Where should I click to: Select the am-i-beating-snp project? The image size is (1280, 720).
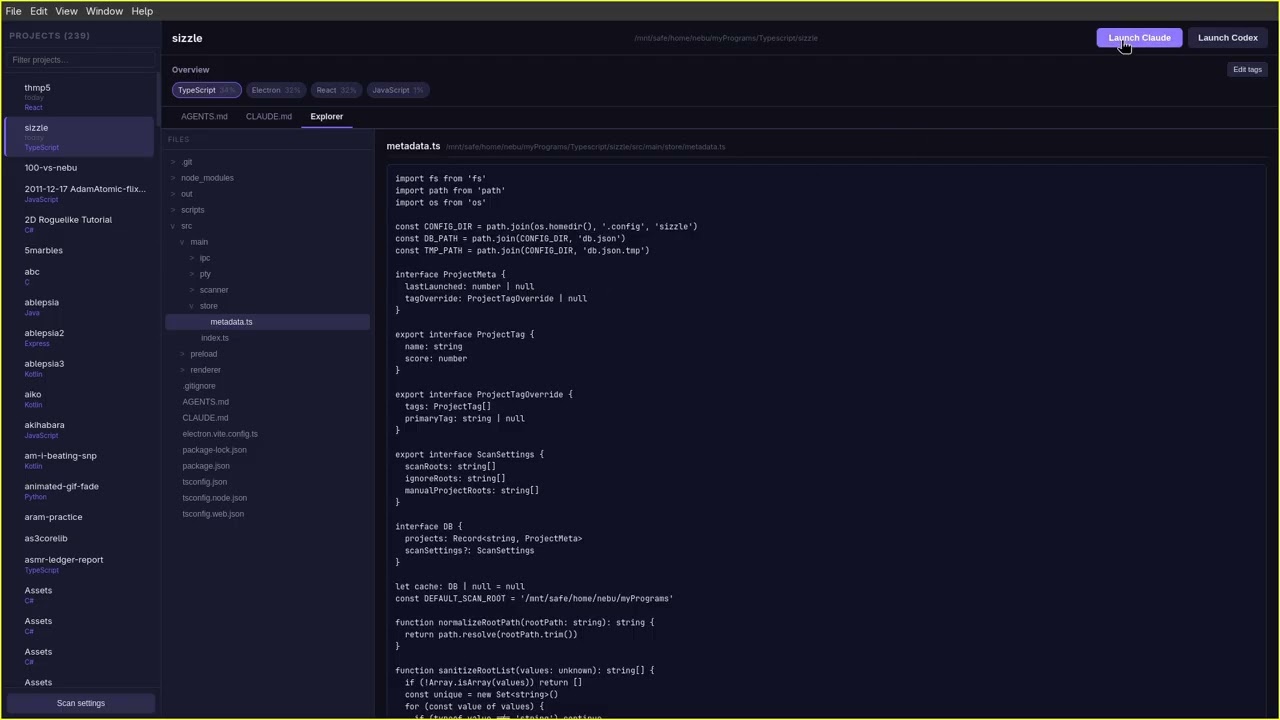(80, 460)
